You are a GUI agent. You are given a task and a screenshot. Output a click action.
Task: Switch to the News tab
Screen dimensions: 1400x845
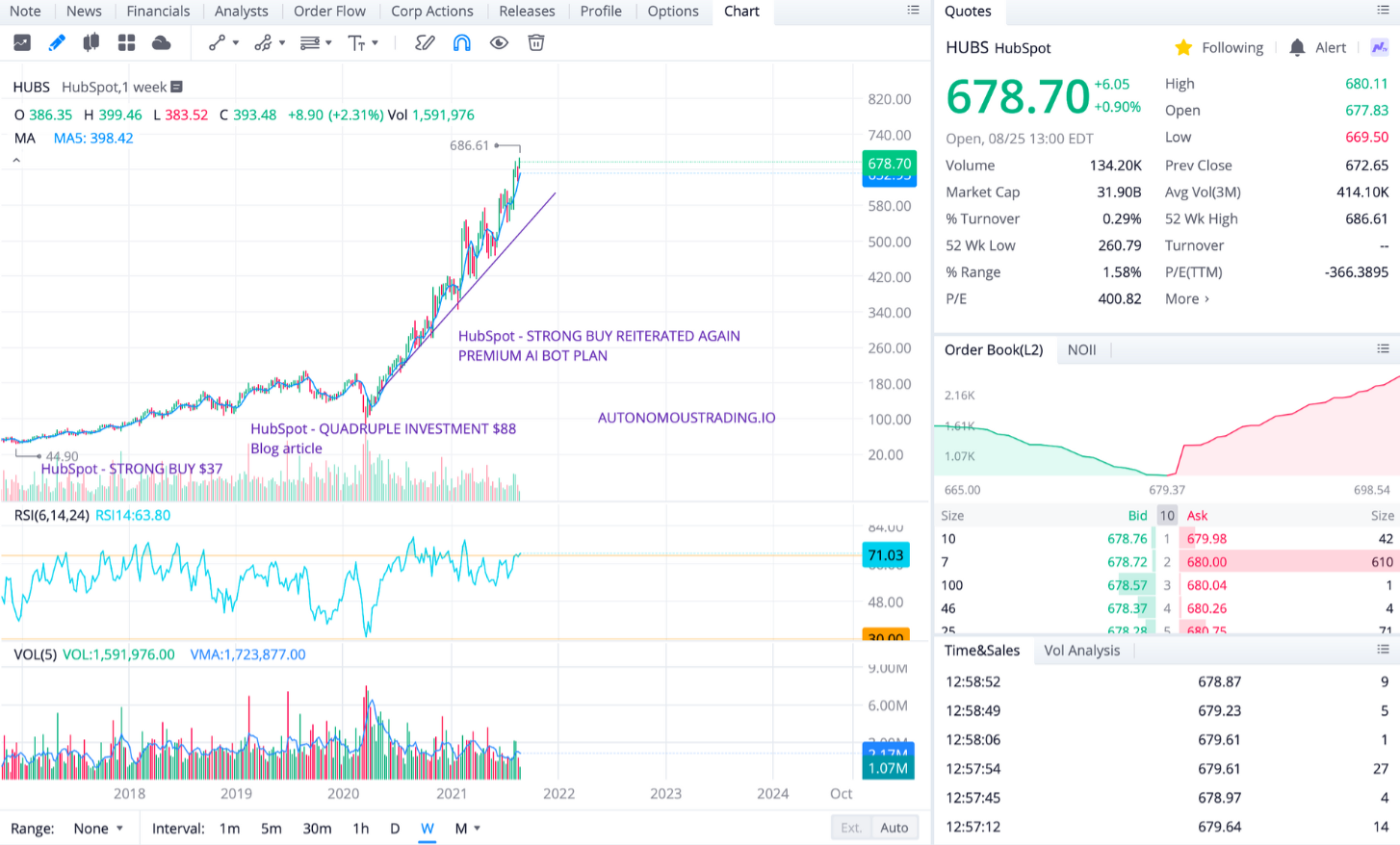(84, 12)
